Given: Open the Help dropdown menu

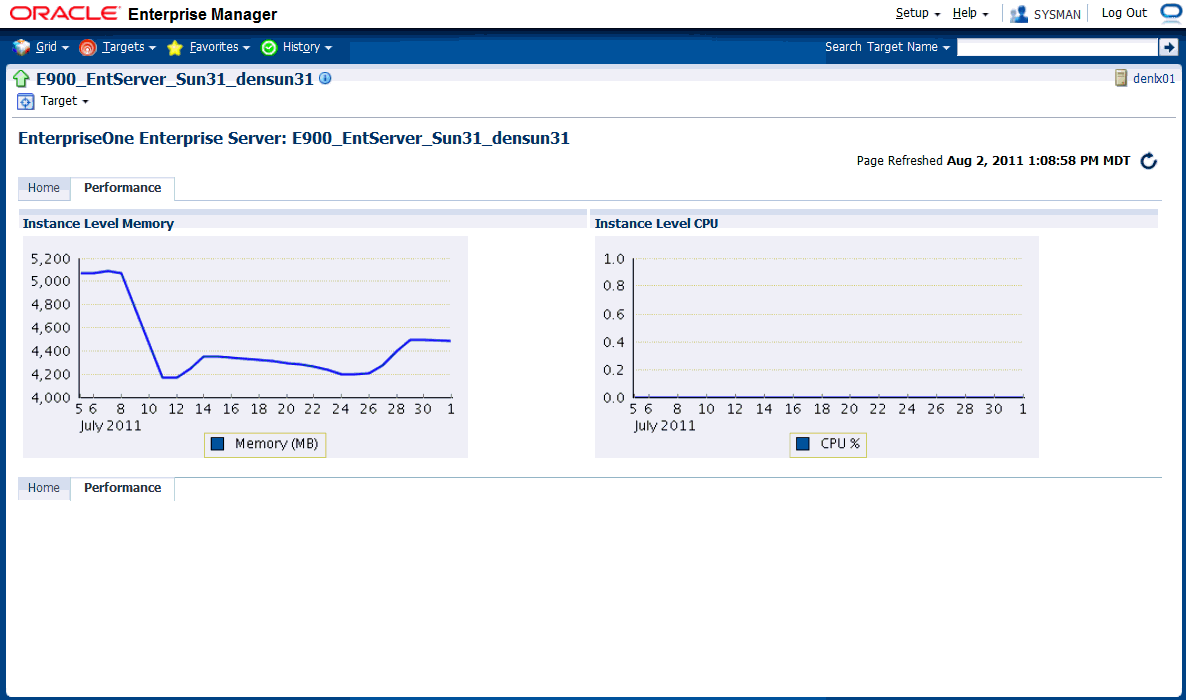Looking at the screenshot, I should 970,13.
